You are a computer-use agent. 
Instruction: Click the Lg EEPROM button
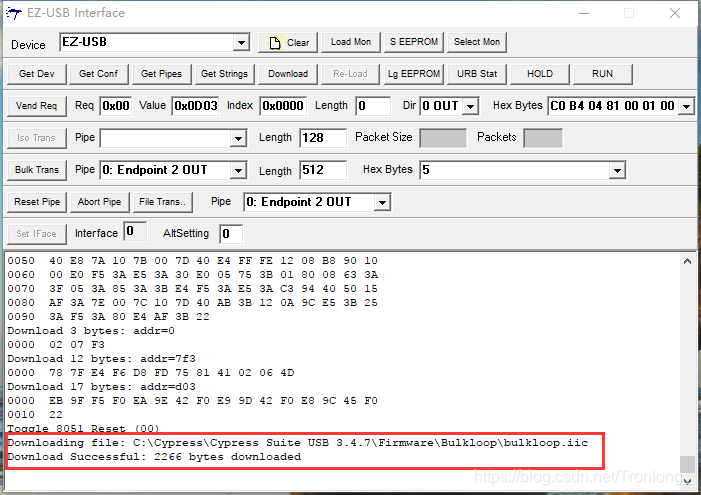(x=414, y=74)
